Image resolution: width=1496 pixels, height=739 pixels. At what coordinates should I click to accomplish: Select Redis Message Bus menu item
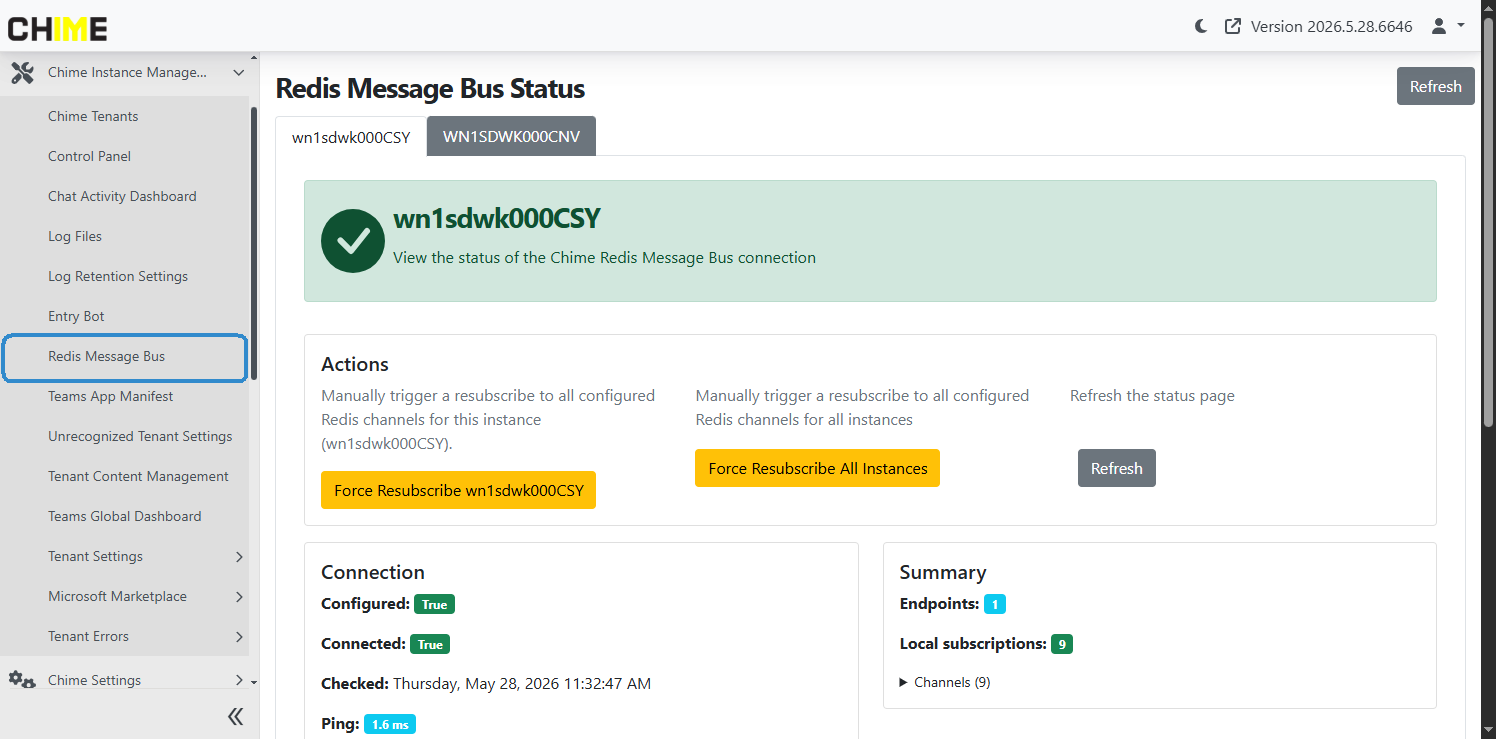tap(125, 358)
